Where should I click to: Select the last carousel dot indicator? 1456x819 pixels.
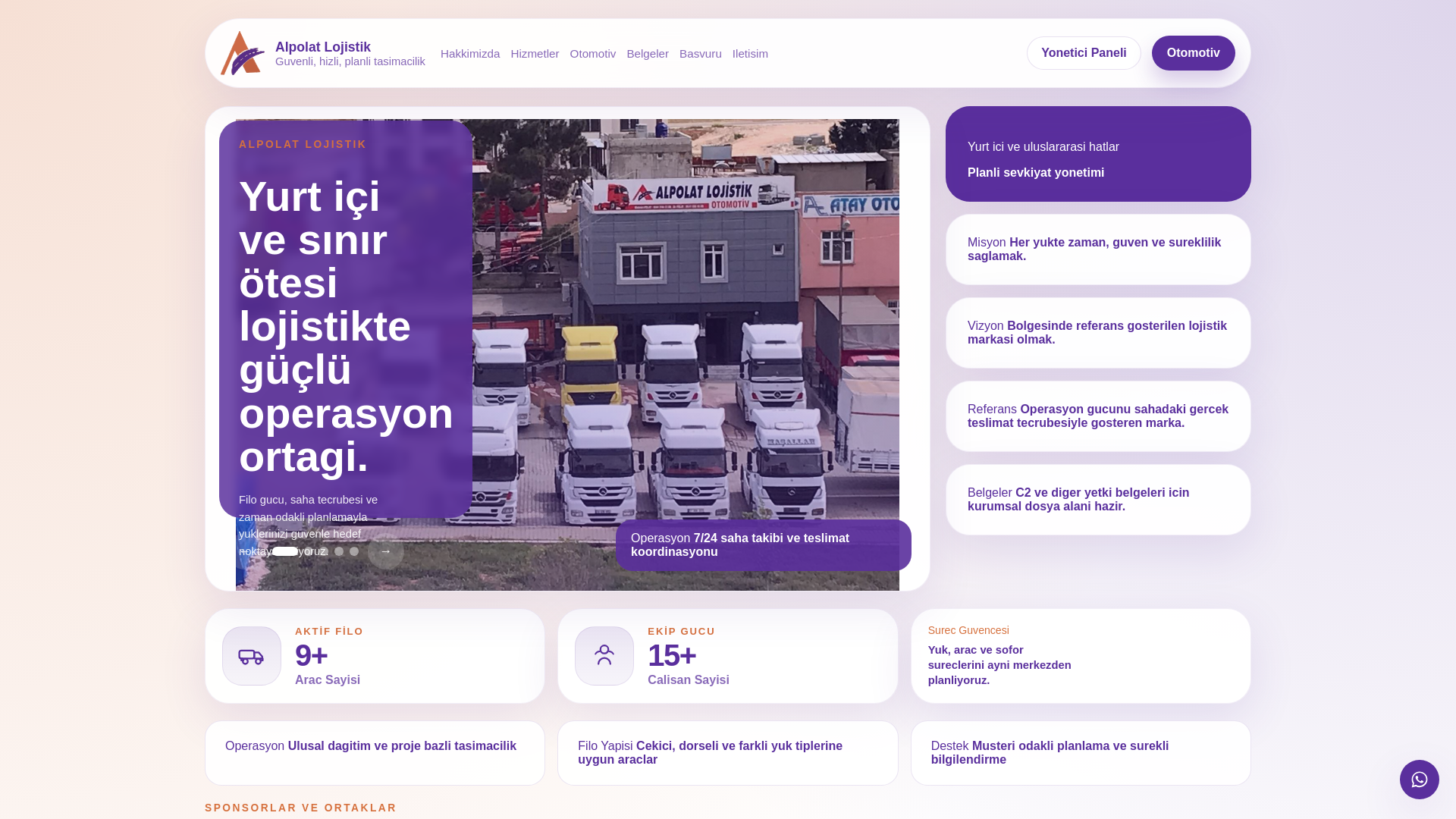click(x=354, y=551)
